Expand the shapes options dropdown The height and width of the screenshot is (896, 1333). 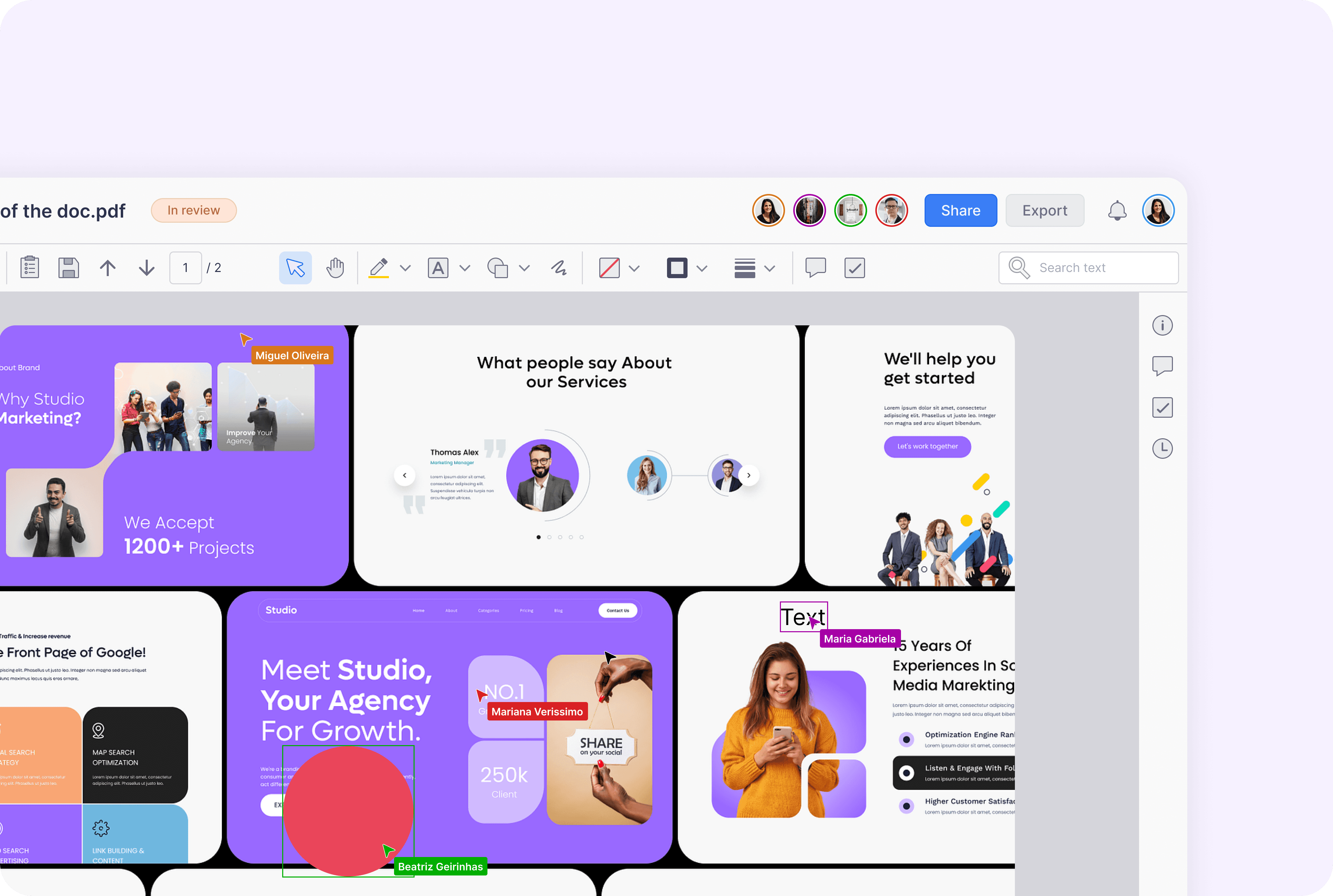click(x=524, y=268)
